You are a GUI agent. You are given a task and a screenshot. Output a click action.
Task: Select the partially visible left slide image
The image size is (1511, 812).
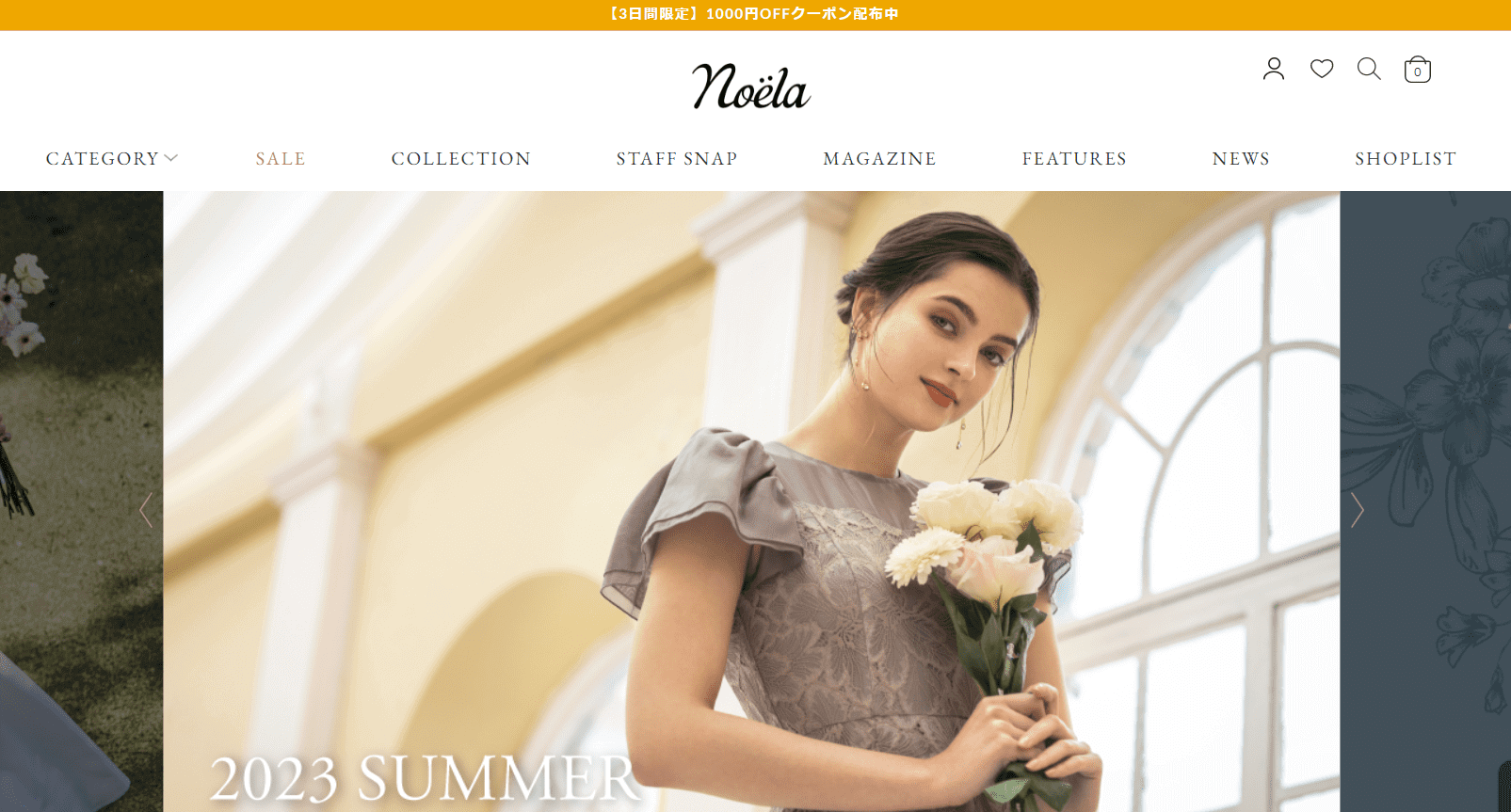(81, 502)
